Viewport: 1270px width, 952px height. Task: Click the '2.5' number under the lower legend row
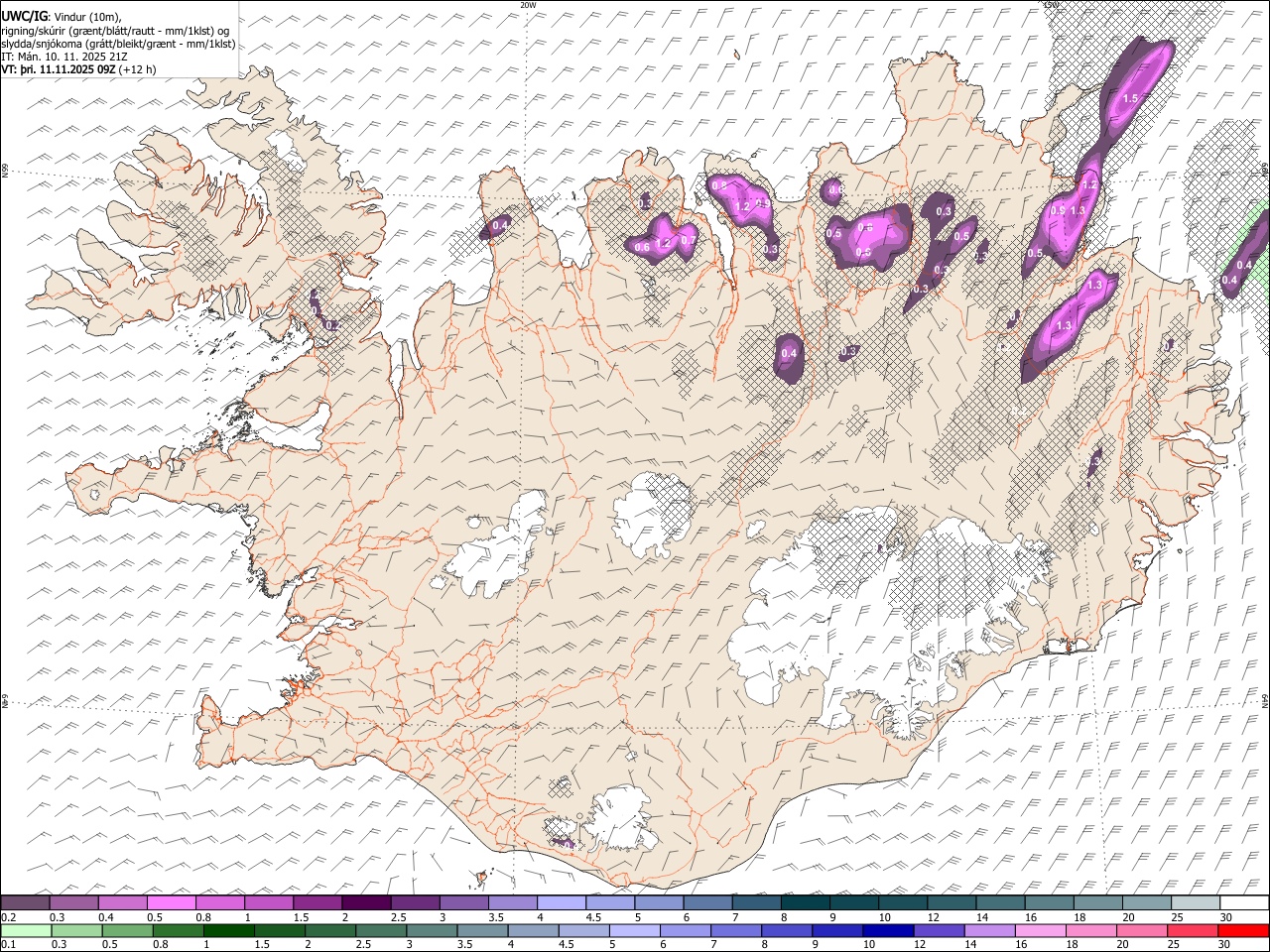pos(362,945)
